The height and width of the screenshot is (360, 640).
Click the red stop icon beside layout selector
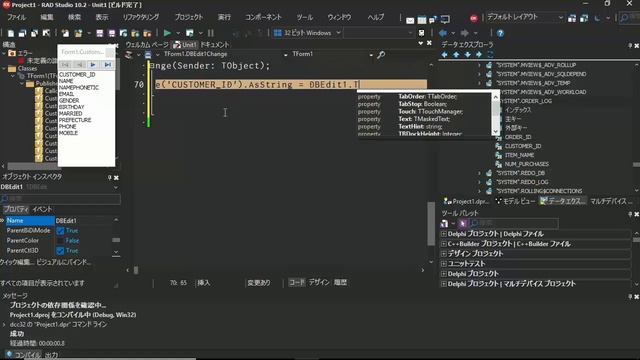click(x=473, y=18)
